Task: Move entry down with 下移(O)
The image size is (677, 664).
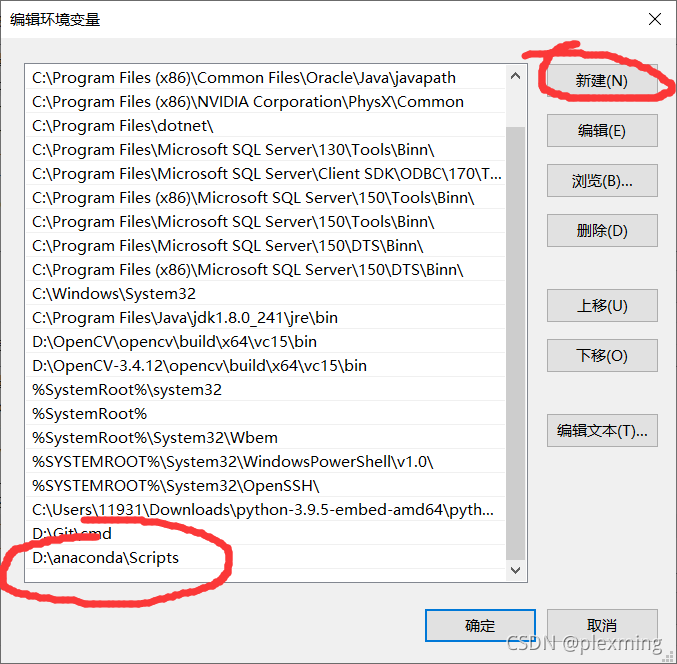Action: coord(602,355)
